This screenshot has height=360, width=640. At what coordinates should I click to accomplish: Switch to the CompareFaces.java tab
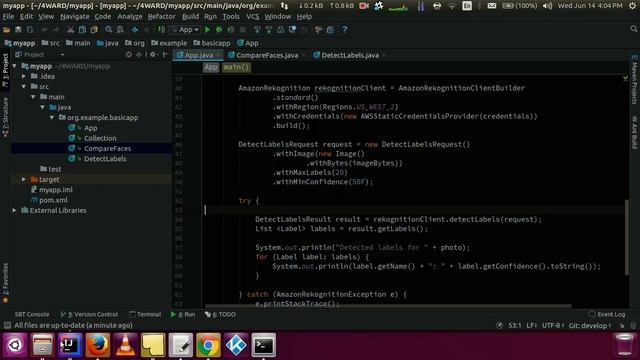(x=267, y=55)
